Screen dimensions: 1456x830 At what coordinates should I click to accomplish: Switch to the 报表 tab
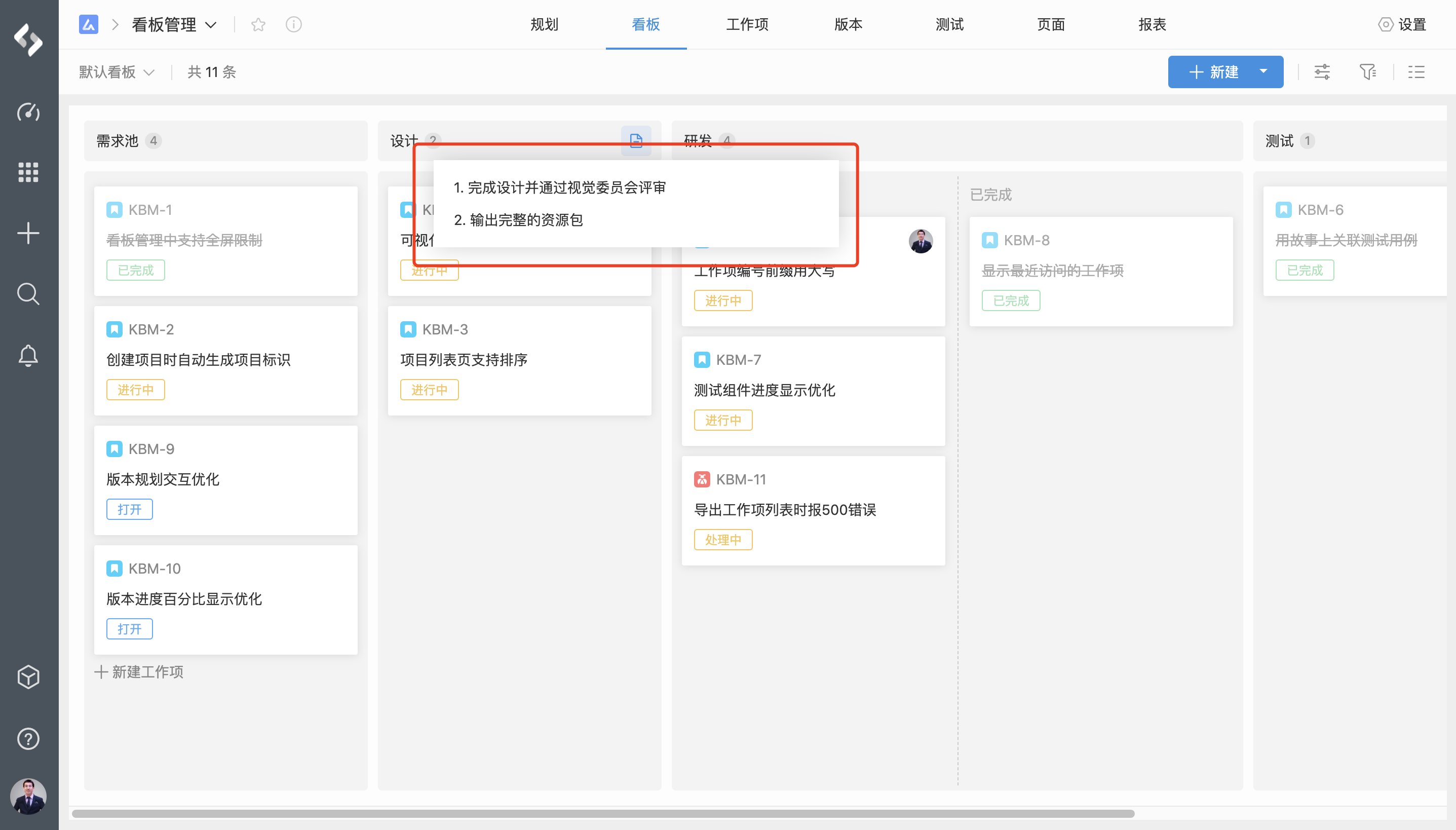1152,24
